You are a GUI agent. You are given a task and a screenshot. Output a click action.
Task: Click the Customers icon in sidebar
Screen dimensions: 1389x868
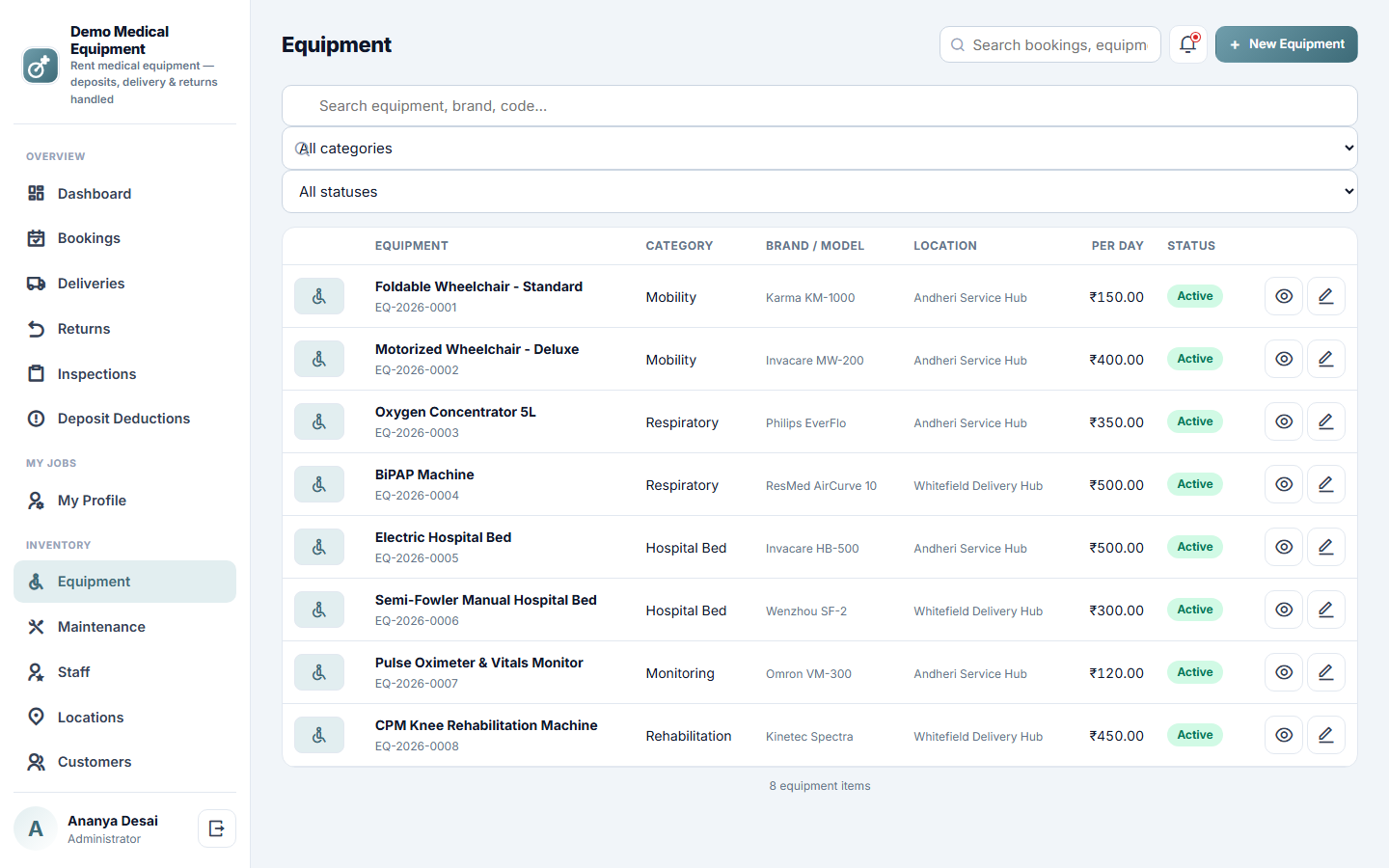tap(36, 762)
